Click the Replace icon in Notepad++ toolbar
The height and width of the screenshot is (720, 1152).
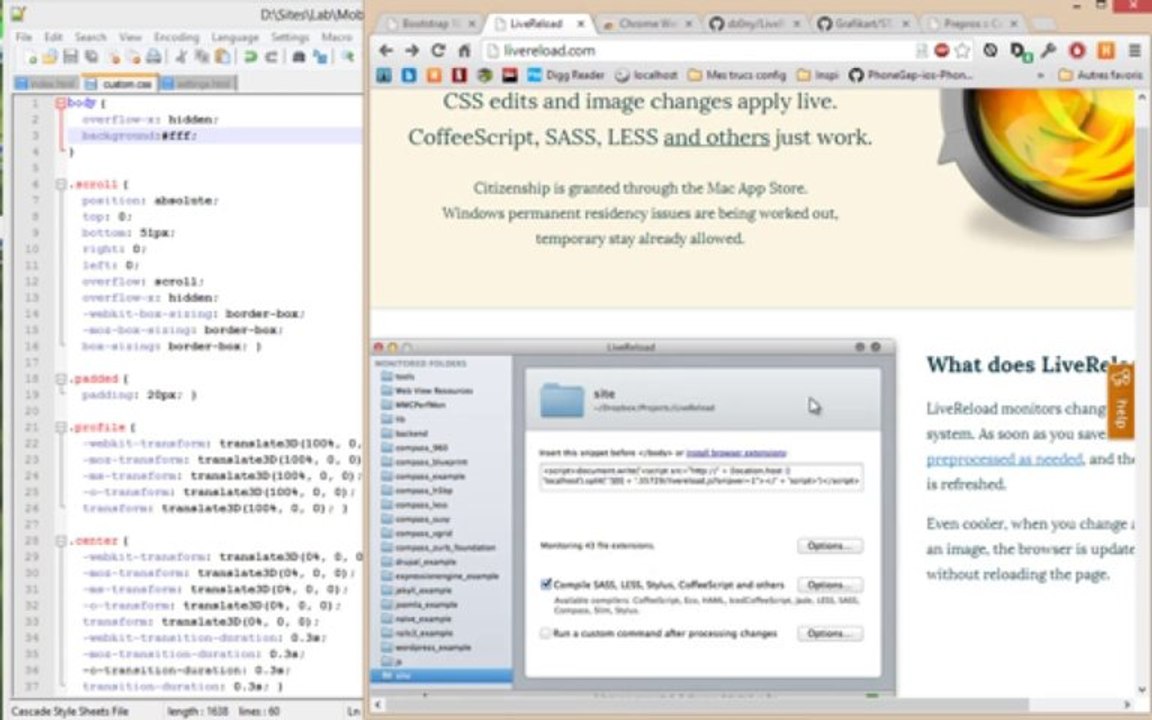click(320, 57)
